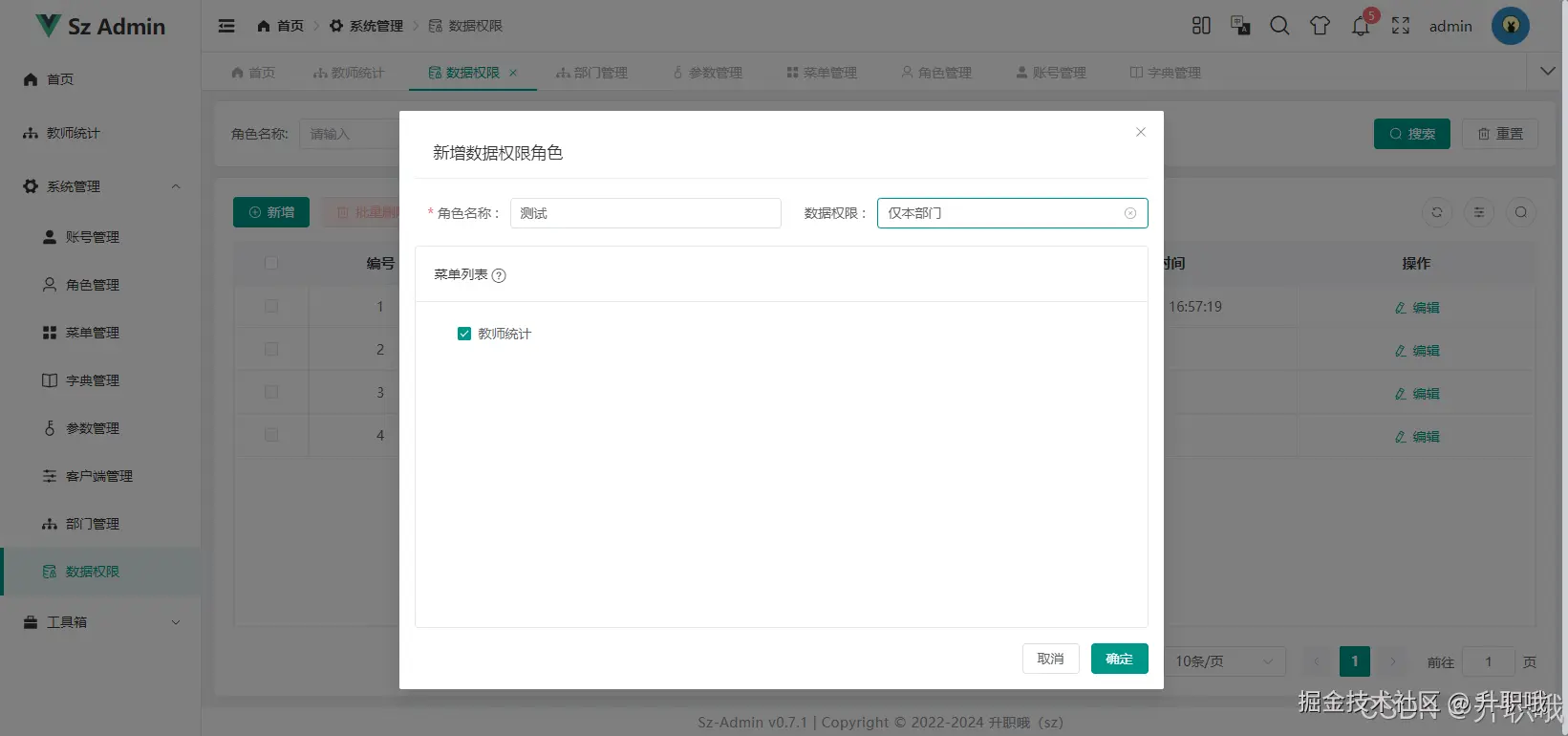Focus the 角色名称 field containing 测试

tap(646, 213)
